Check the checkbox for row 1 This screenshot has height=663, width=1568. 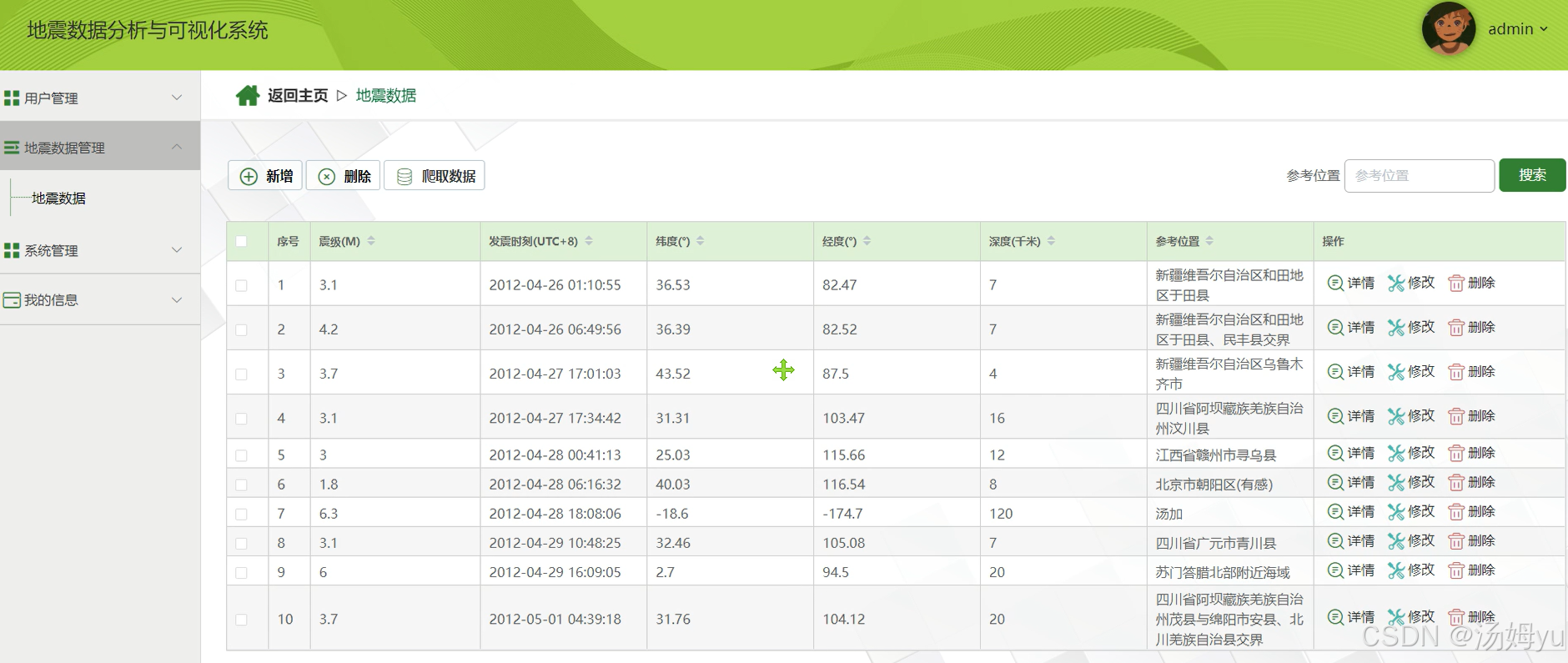pos(241,285)
